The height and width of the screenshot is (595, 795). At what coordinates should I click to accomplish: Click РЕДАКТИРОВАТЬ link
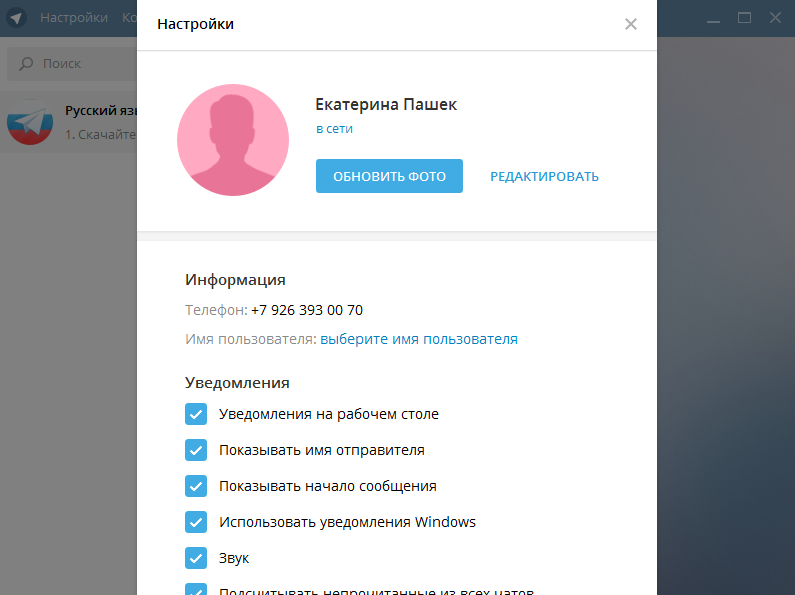tap(544, 176)
